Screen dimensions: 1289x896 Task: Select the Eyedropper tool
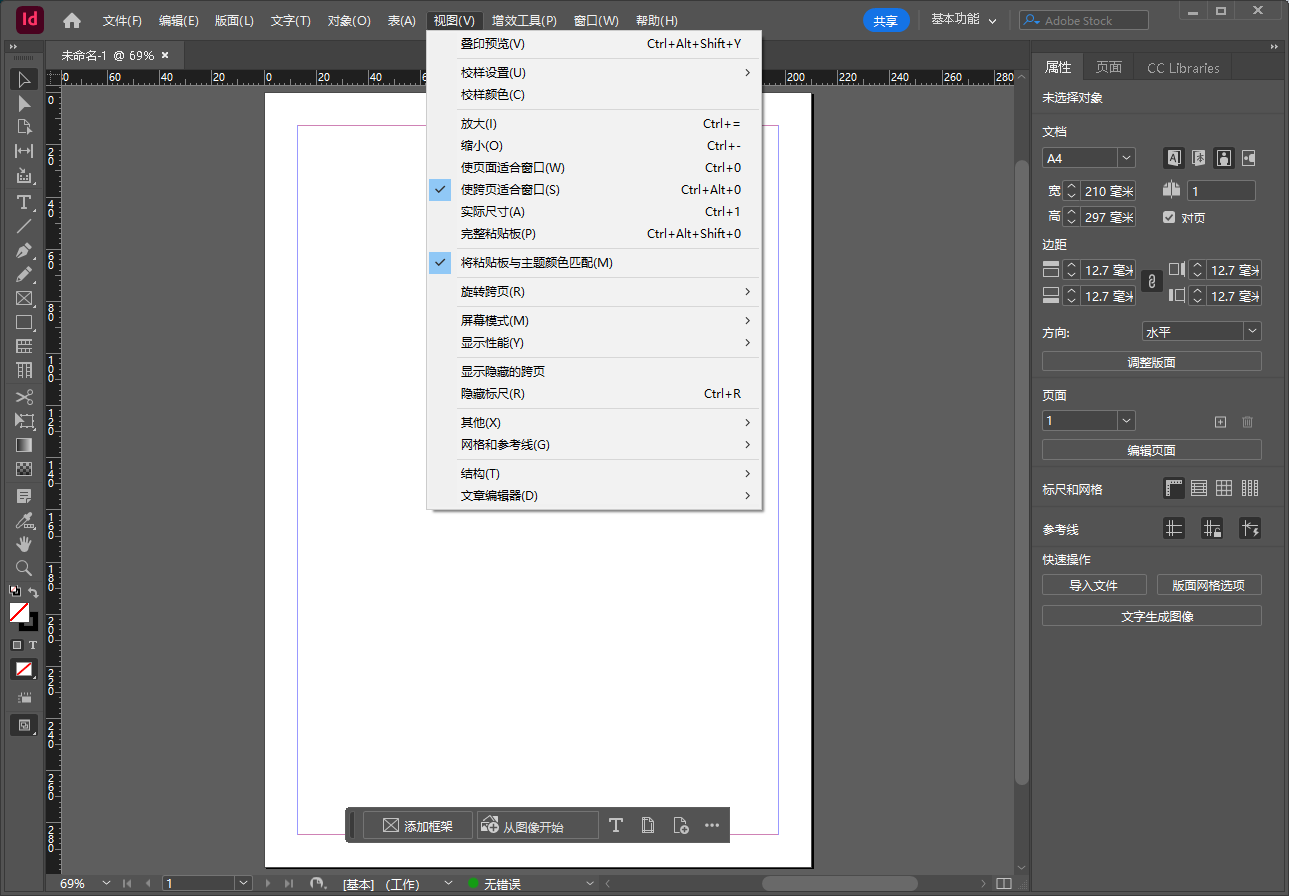[24, 520]
